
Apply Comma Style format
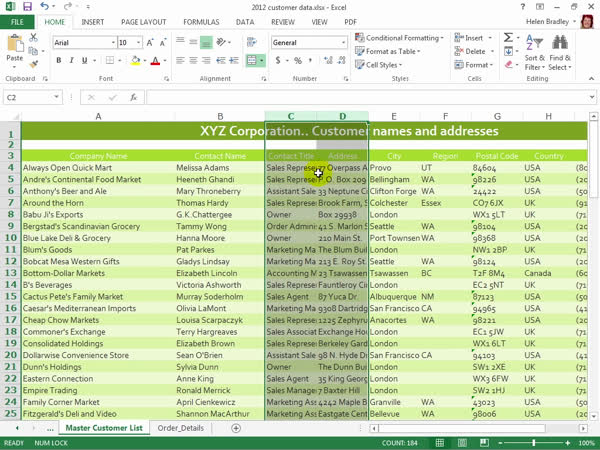click(x=310, y=60)
